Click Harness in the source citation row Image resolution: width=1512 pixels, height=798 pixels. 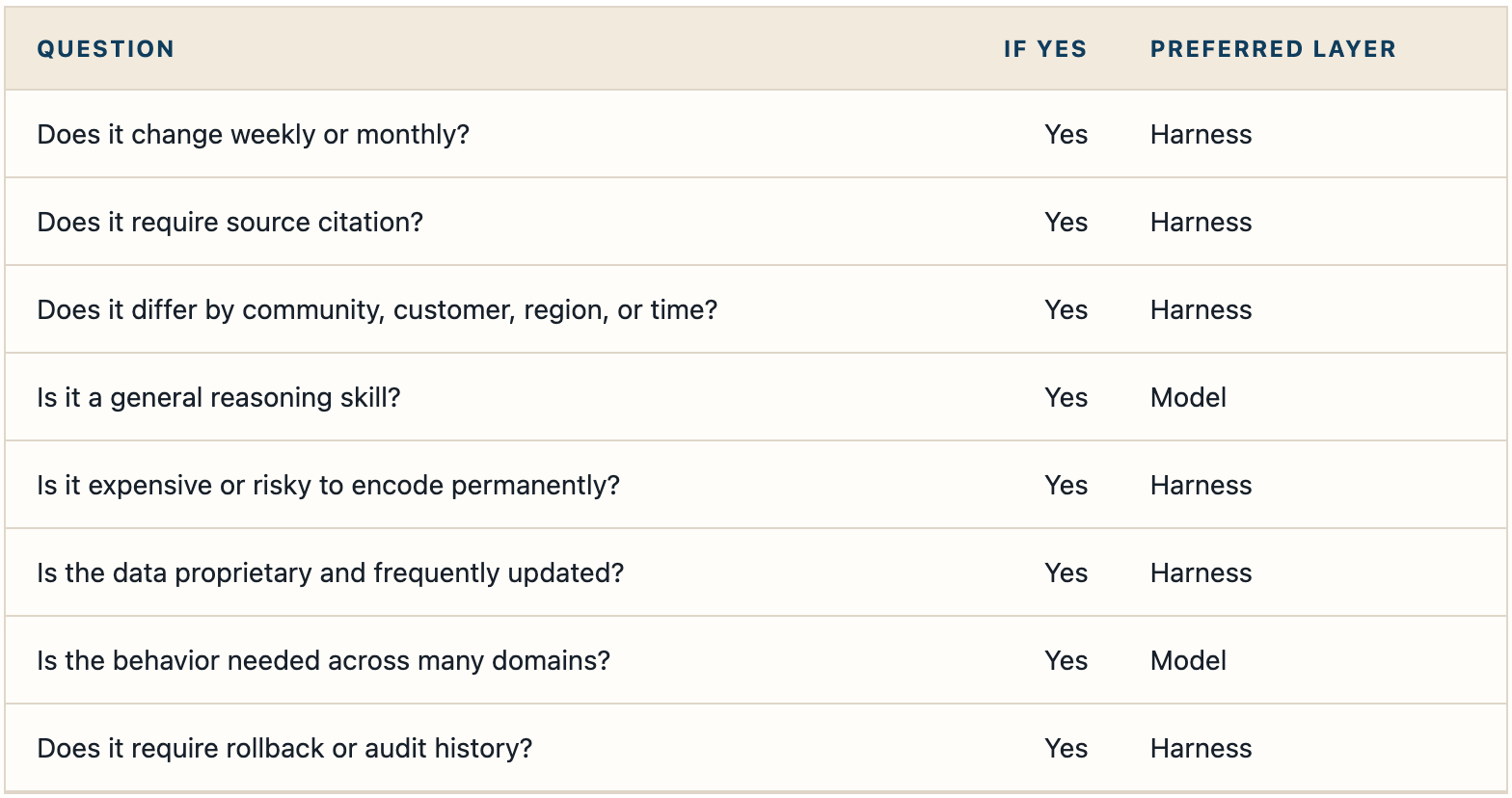pos(1201,222)
